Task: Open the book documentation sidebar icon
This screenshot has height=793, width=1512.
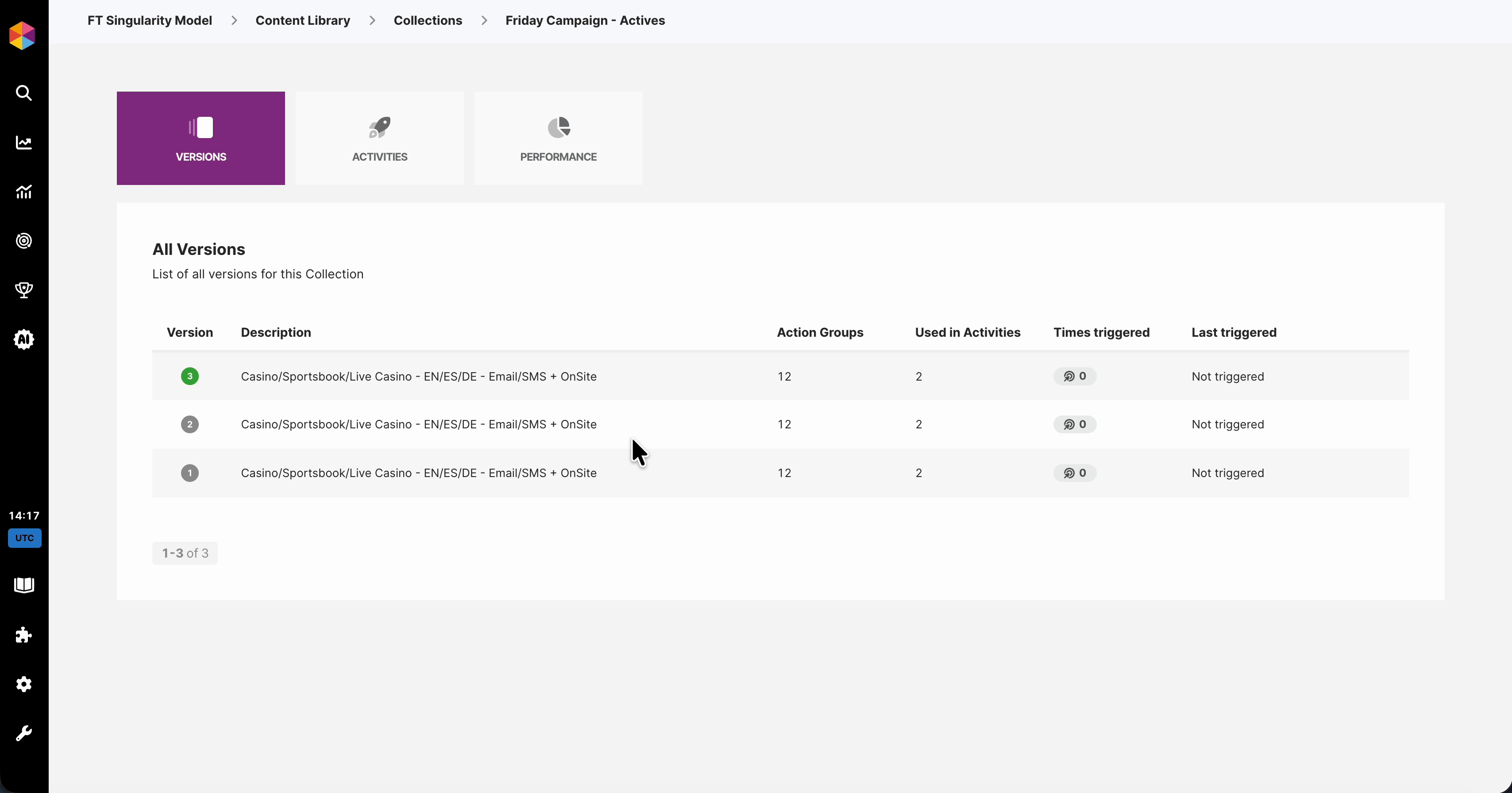Action: 23,585
